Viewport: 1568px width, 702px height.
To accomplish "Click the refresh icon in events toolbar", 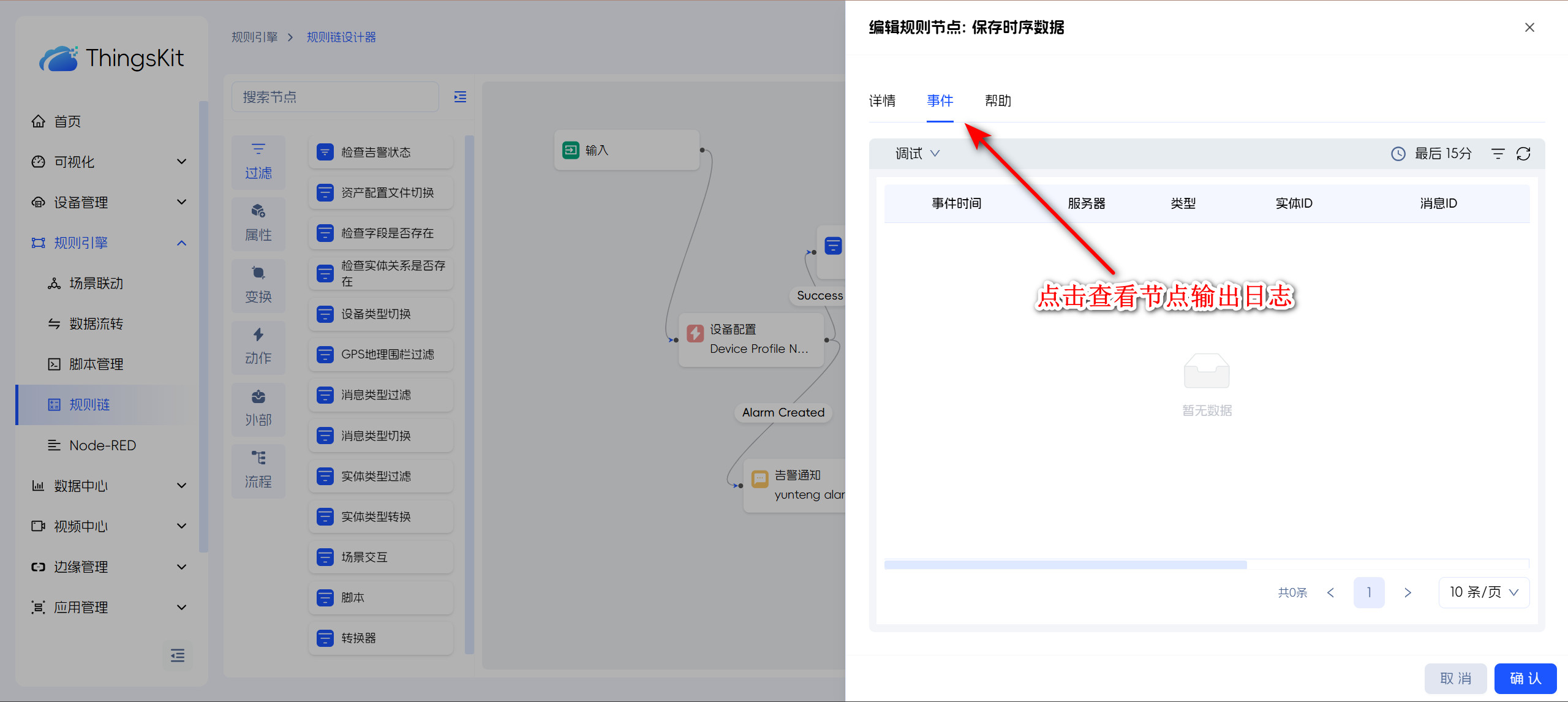I will [1523, 154].
